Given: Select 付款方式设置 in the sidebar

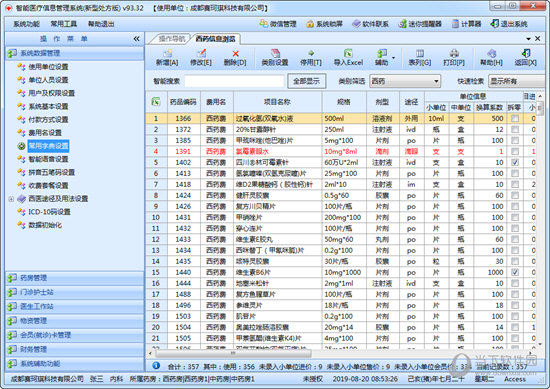Looking at the screenshot, I should tap(48, 120).
